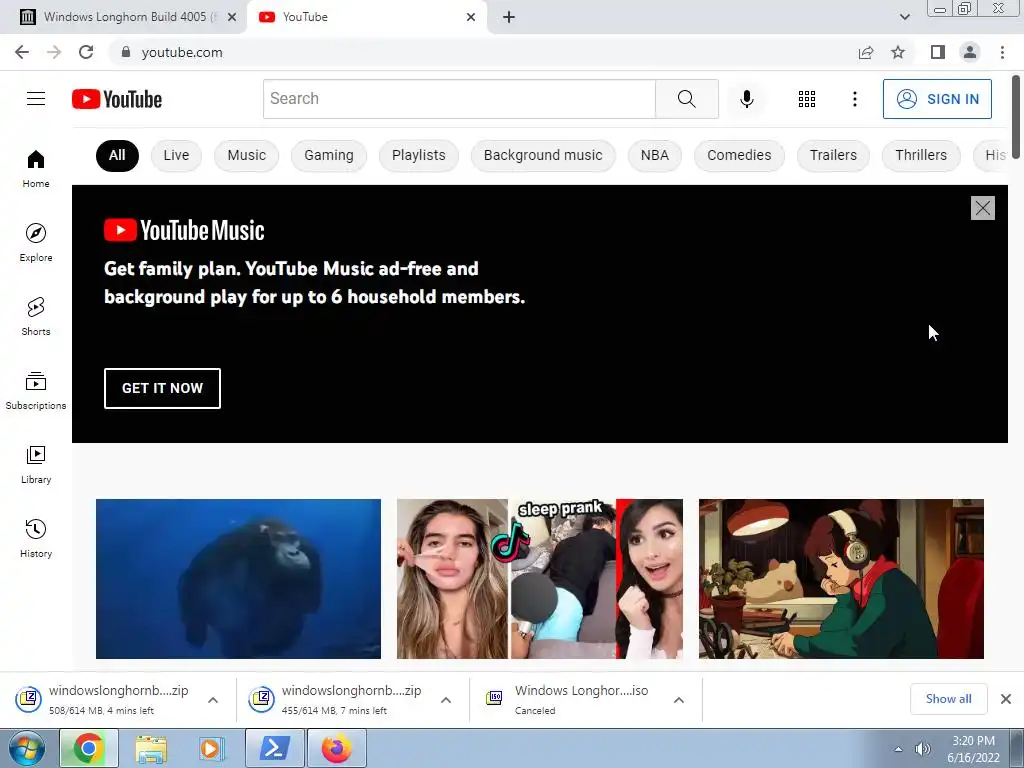Select the Thrillers filter chip
The height and width of the screenshot is (768, 1024).
pyautogui.click(x=921, y=155)
